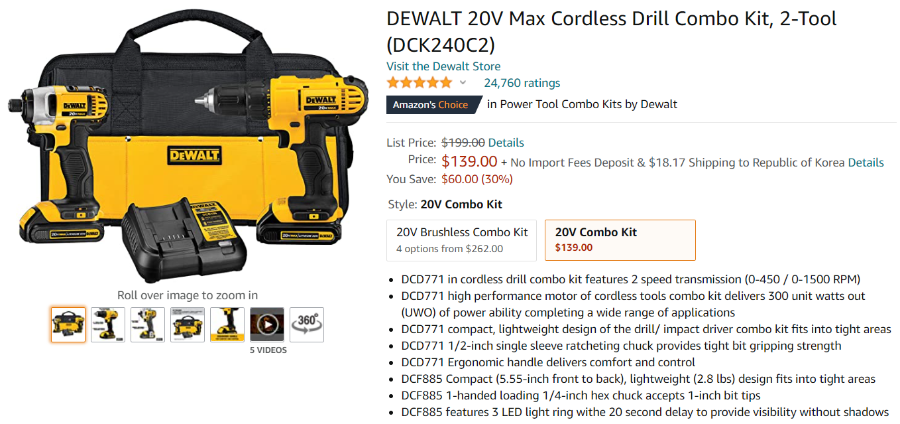Open shipping Details link after Republic of Korea
Viewport: 900px width, 424px height.
pos(866,162)
